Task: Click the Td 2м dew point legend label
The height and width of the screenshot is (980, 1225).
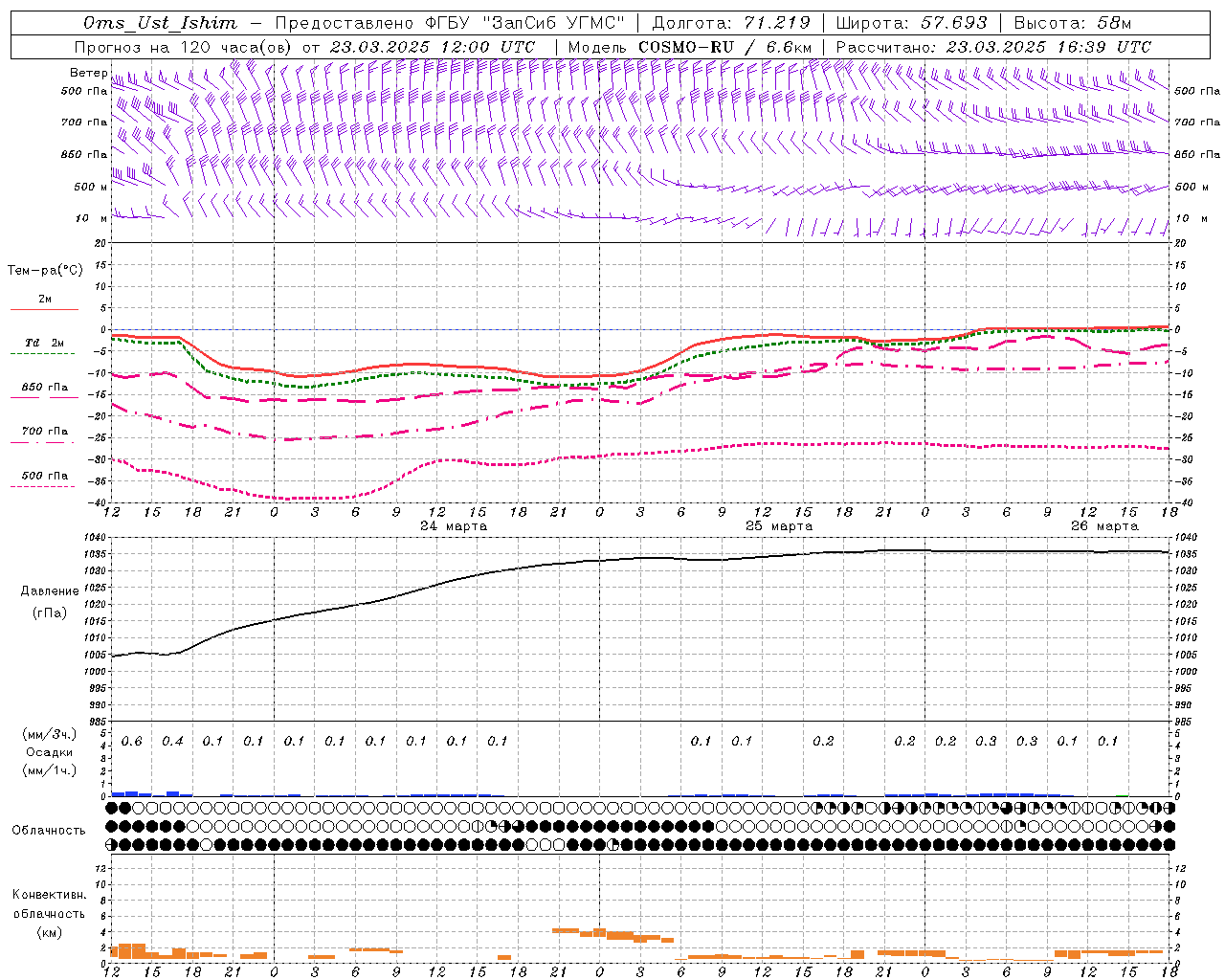Action: tap(45, 343)
